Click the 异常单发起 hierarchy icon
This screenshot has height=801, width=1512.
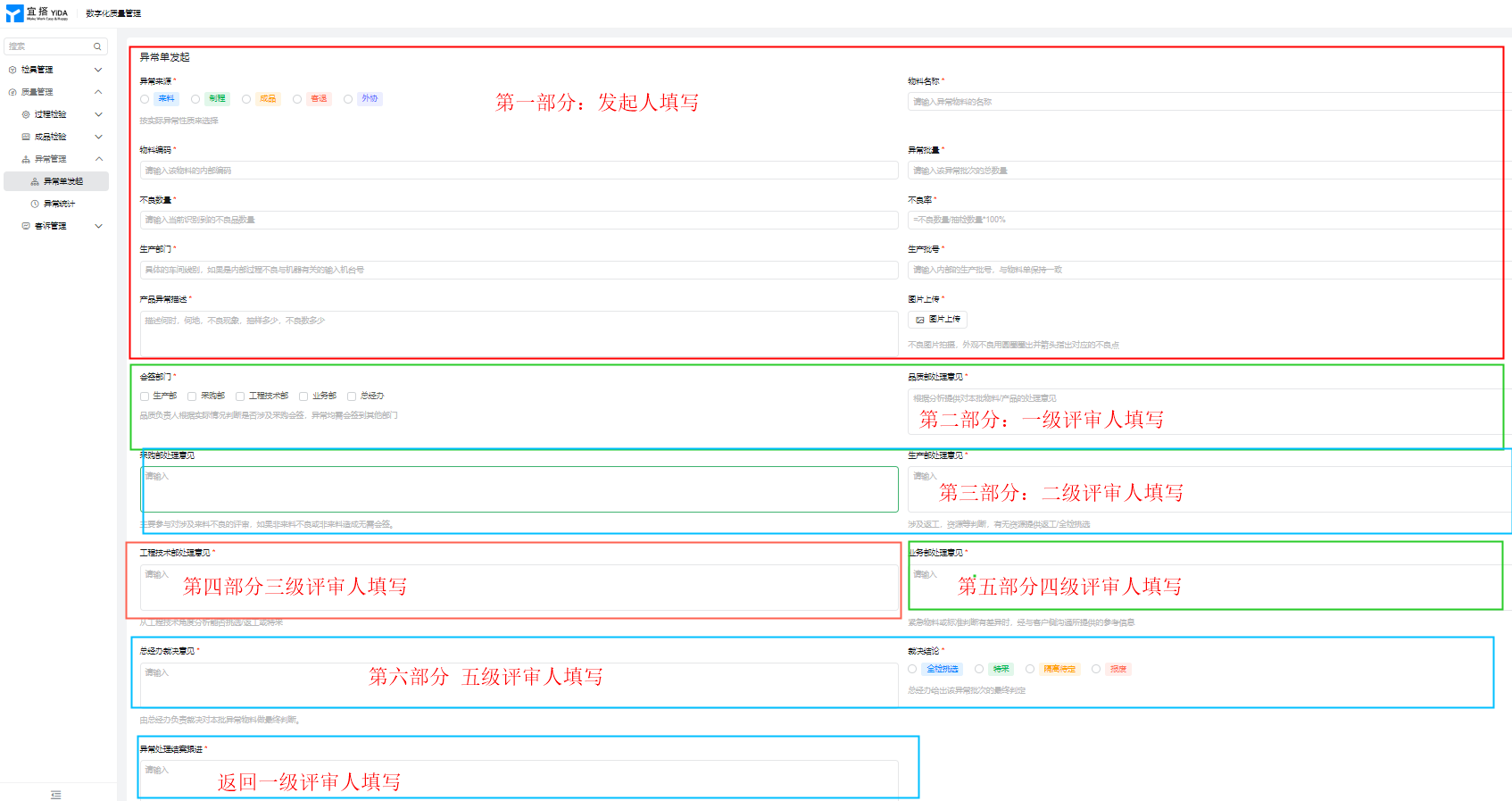coord(35,181)
